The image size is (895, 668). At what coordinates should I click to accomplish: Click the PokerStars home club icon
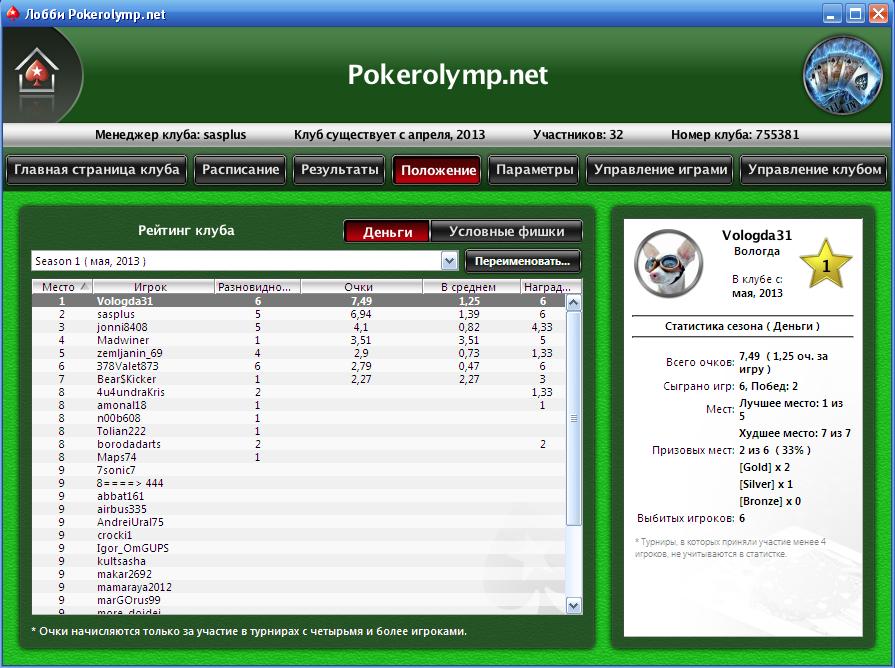37,73
